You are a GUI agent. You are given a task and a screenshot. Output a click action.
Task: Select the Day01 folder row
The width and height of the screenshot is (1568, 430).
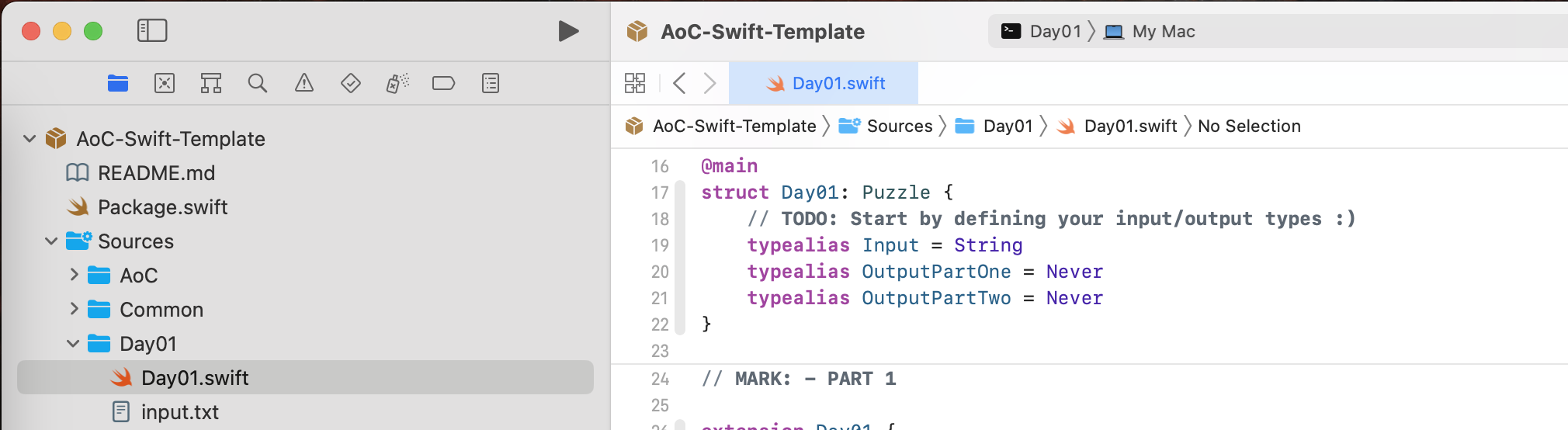tap(305, 344)
